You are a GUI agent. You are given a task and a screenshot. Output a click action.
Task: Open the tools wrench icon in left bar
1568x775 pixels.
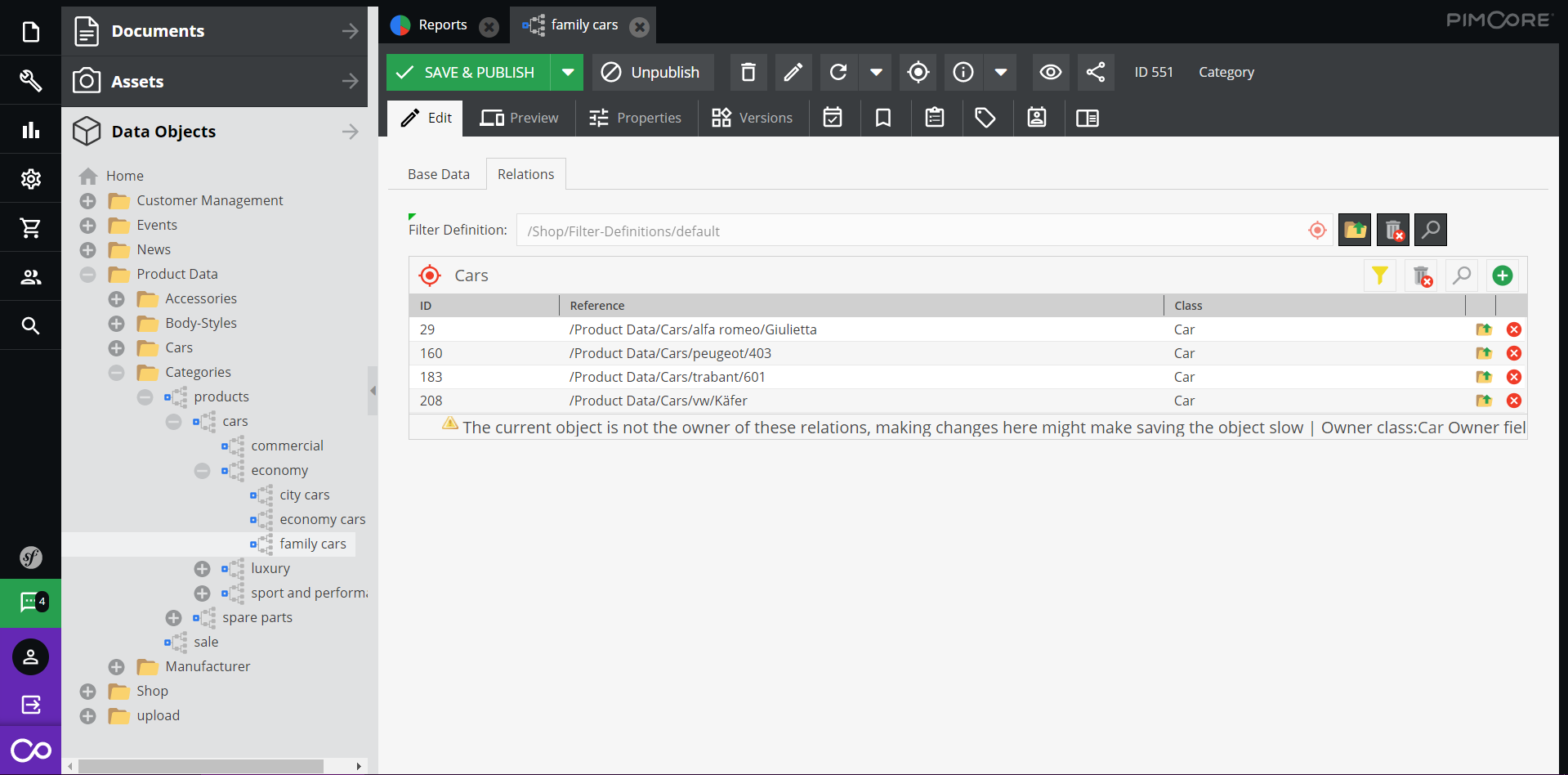[x=30, y=80]
